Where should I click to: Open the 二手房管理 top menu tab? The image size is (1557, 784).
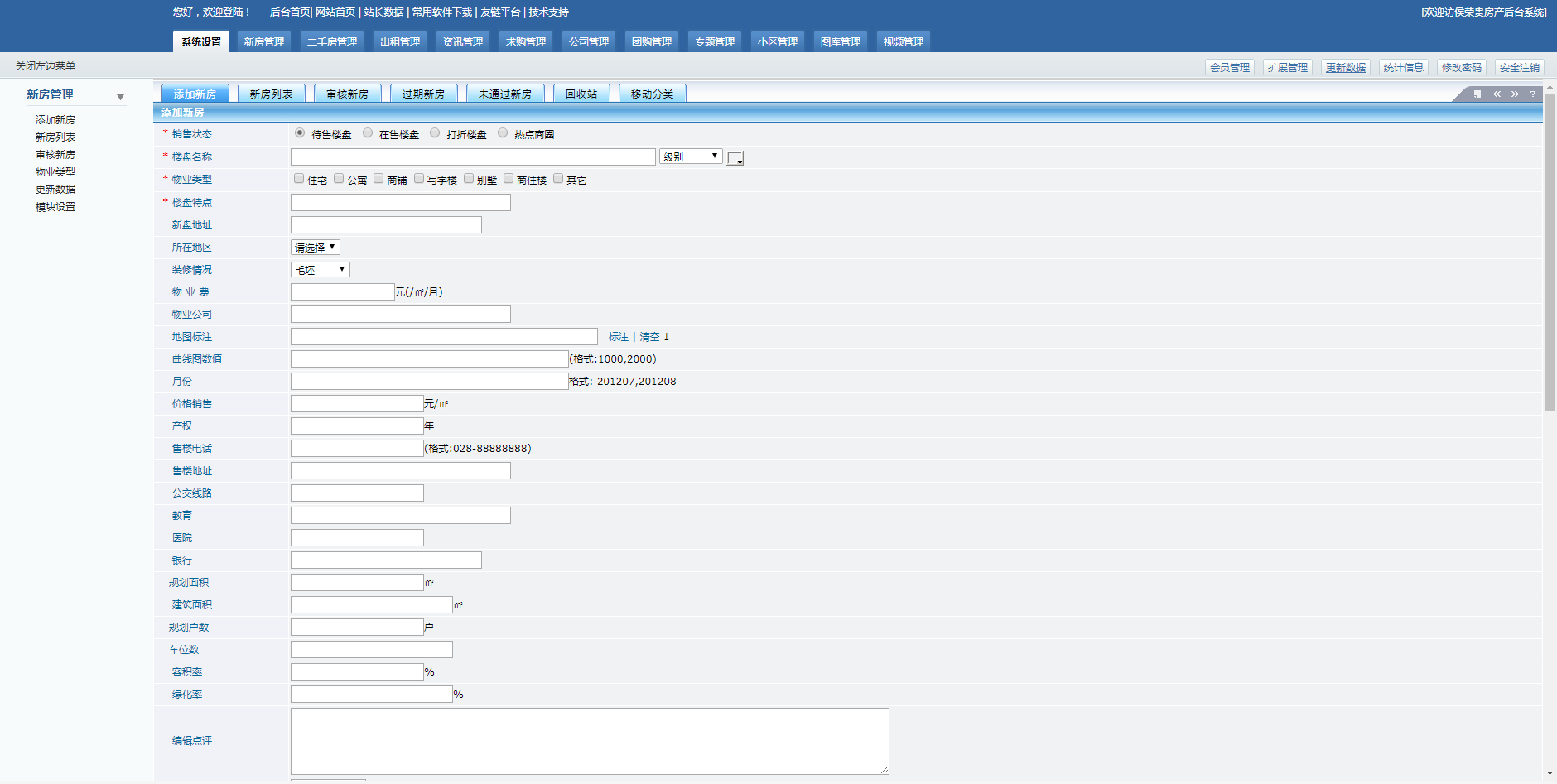pyautogui.click(x=332, y=42)
